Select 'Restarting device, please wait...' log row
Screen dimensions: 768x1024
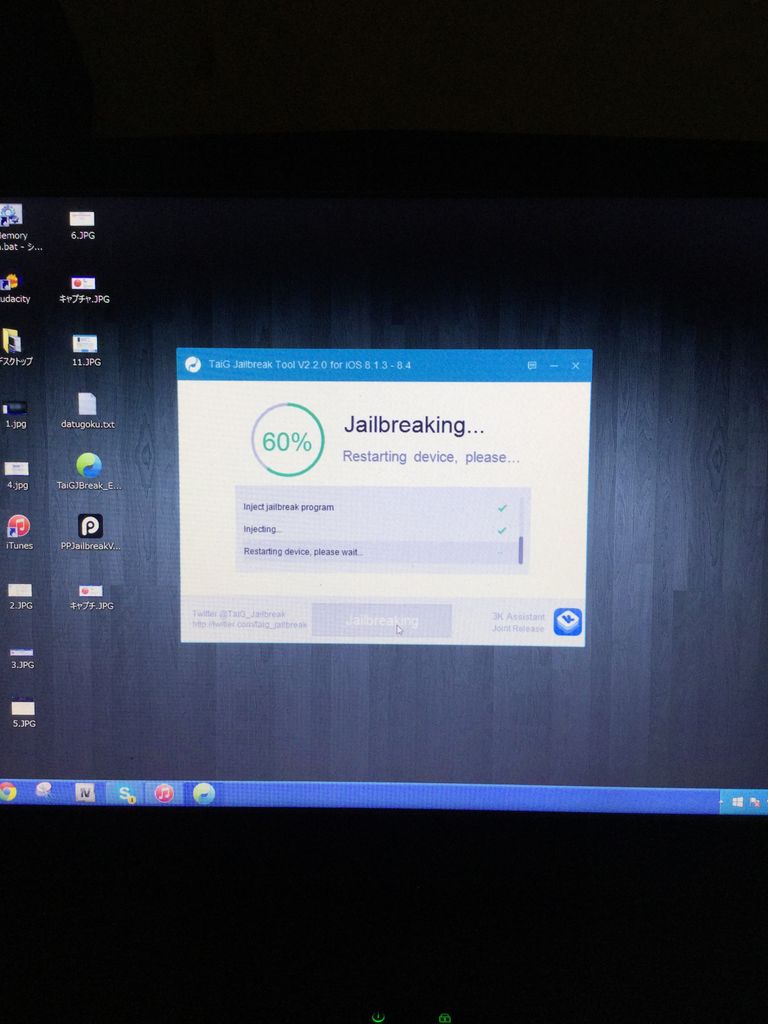(x=377, y=552)
